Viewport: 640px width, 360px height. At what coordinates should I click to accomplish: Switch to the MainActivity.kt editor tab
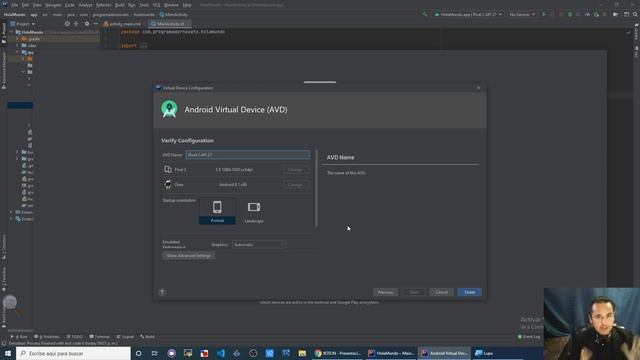170,24
